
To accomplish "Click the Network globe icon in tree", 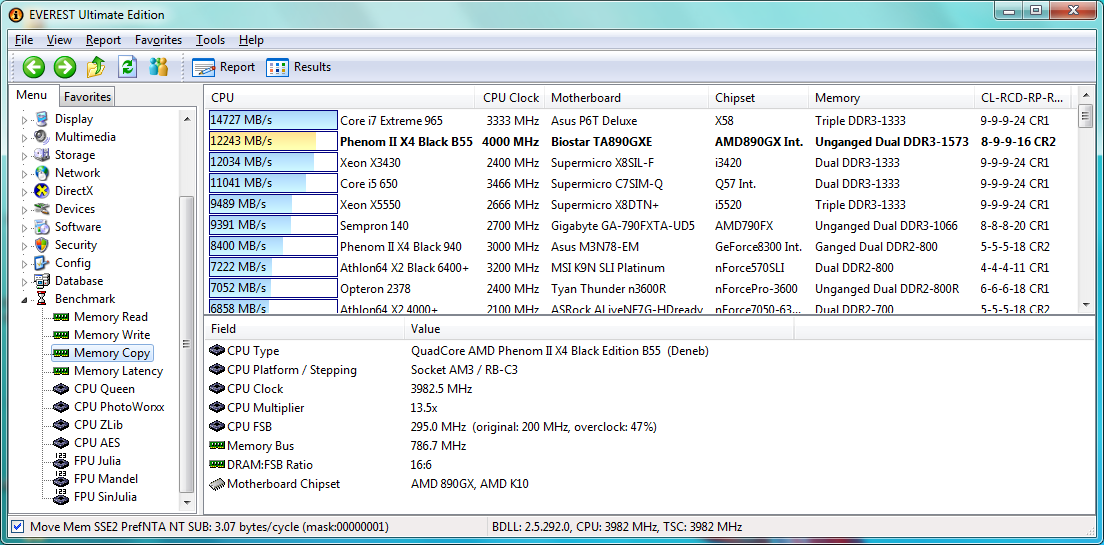I will tap(42, 173).
